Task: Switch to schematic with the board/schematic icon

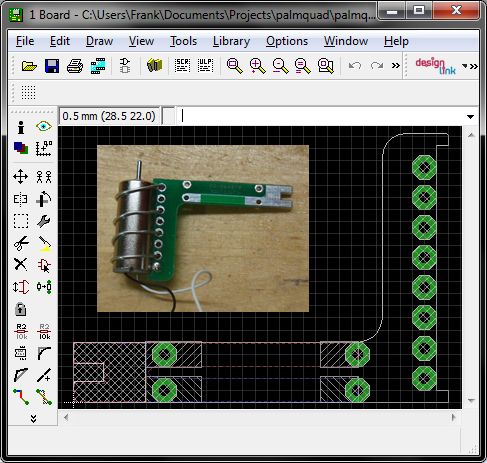Action: [x=125, y=66]
